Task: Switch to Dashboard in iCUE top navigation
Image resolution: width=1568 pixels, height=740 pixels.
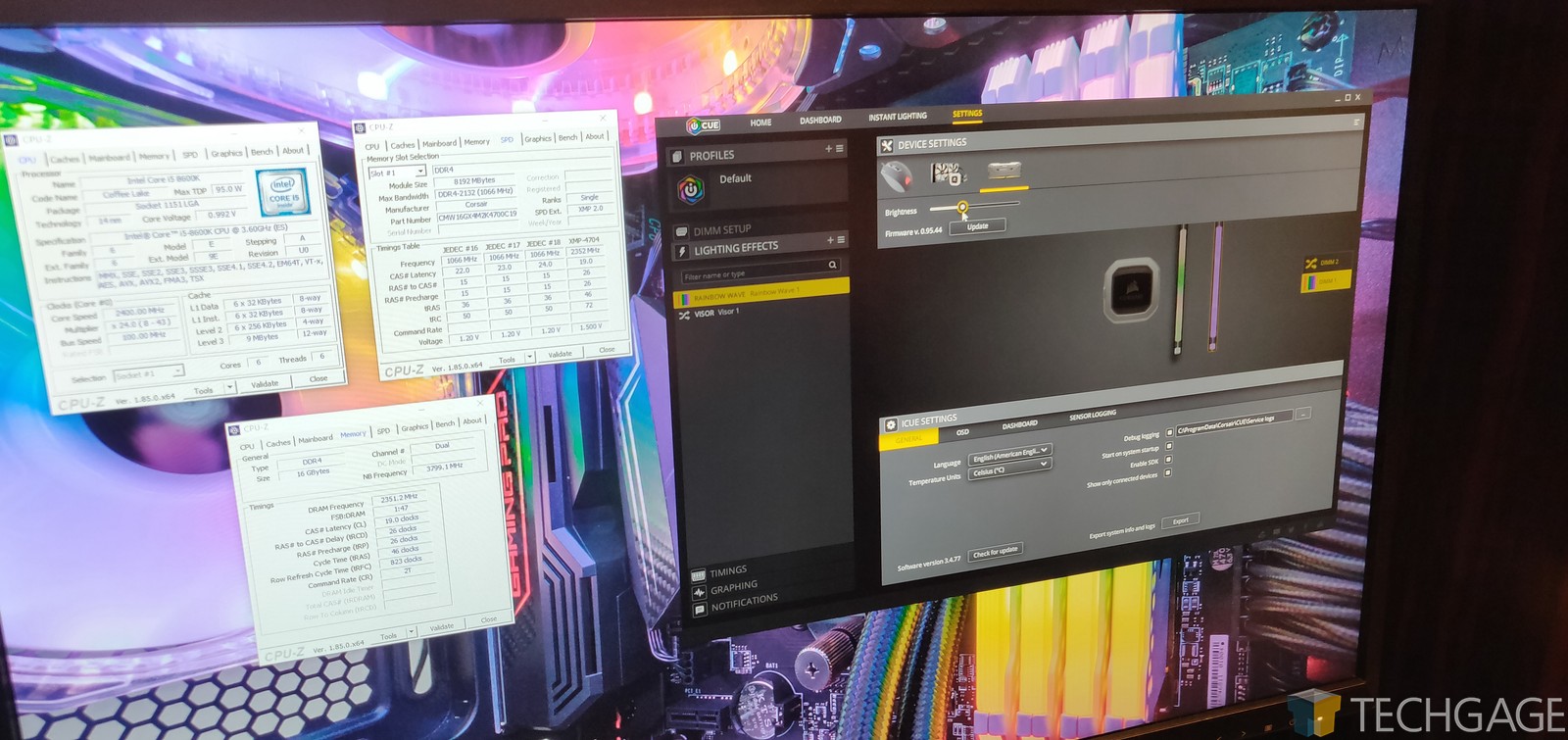Action: point(820,120)
